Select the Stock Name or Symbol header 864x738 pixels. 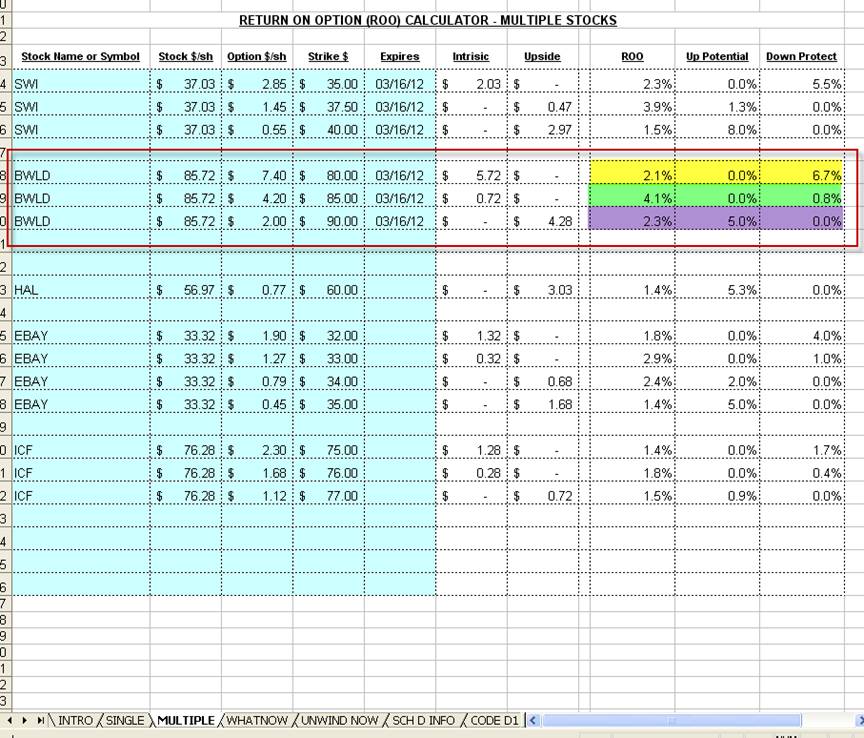80,56
